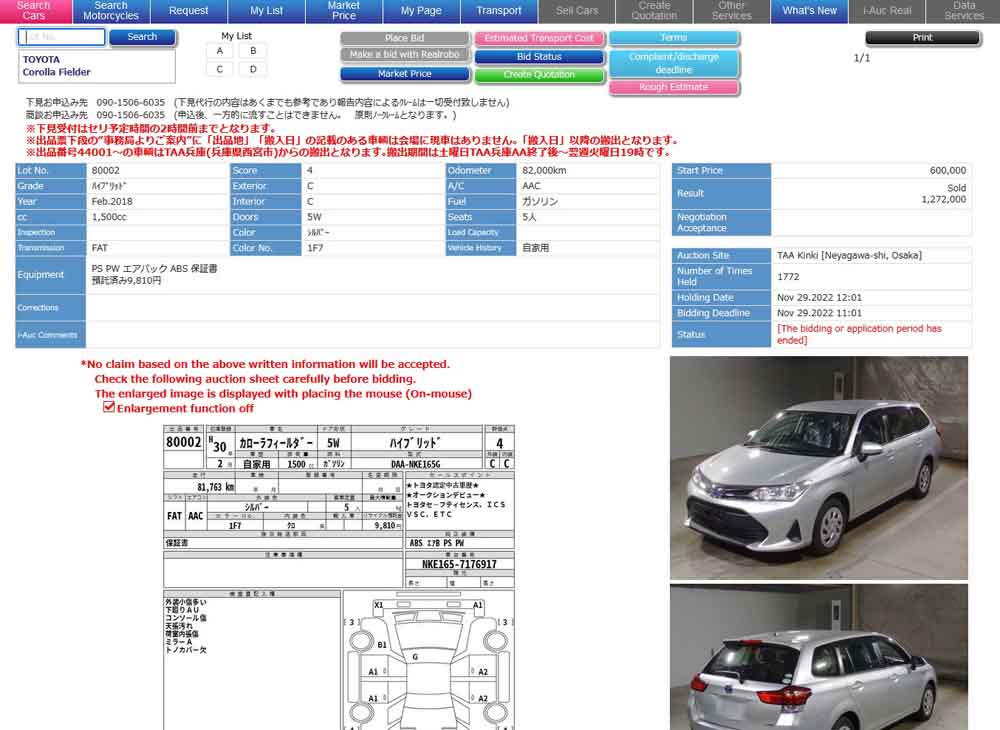Click the start price value 600,000

pyautogui.click(x=948, y=171)
